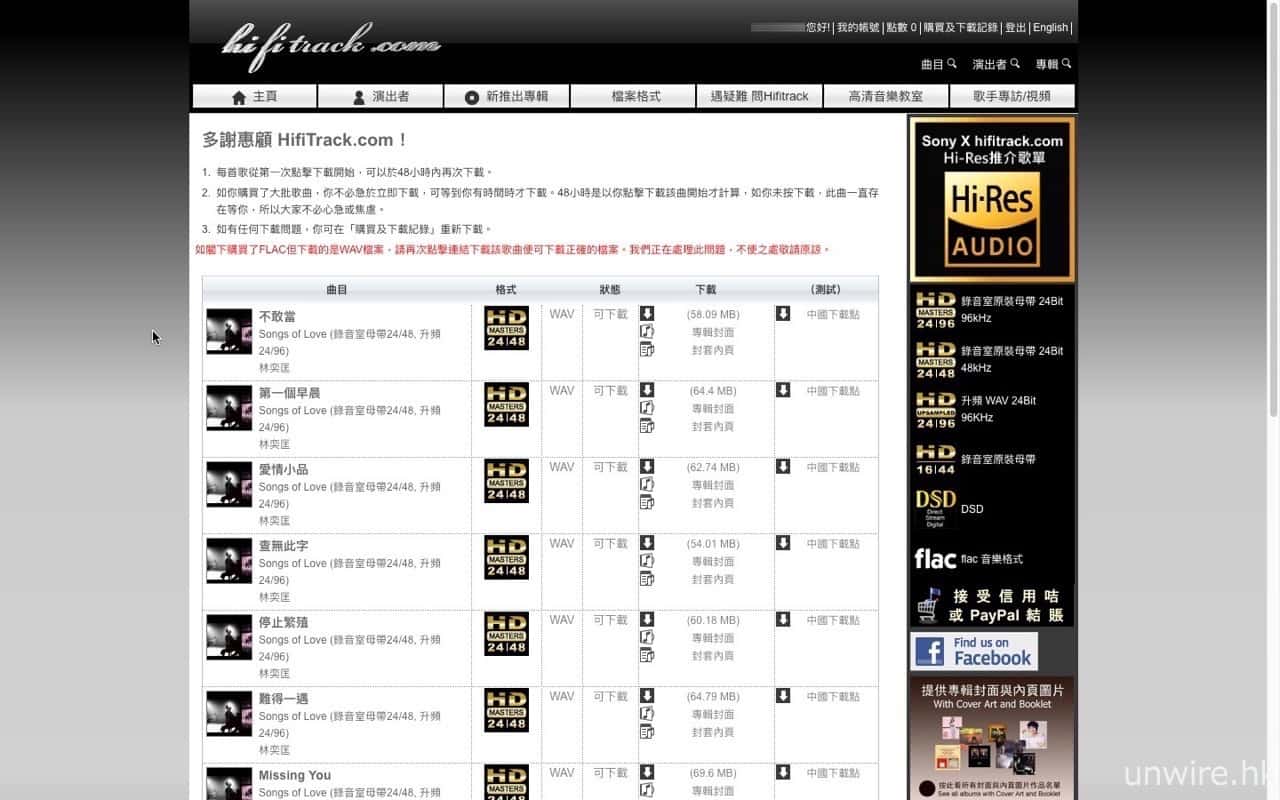Click 中國下載點 link for 難得一遇

pos(833,697)
